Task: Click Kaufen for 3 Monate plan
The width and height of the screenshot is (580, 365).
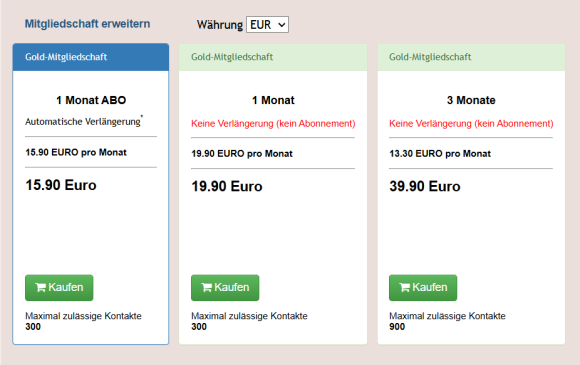Action: tap(423, 287)
